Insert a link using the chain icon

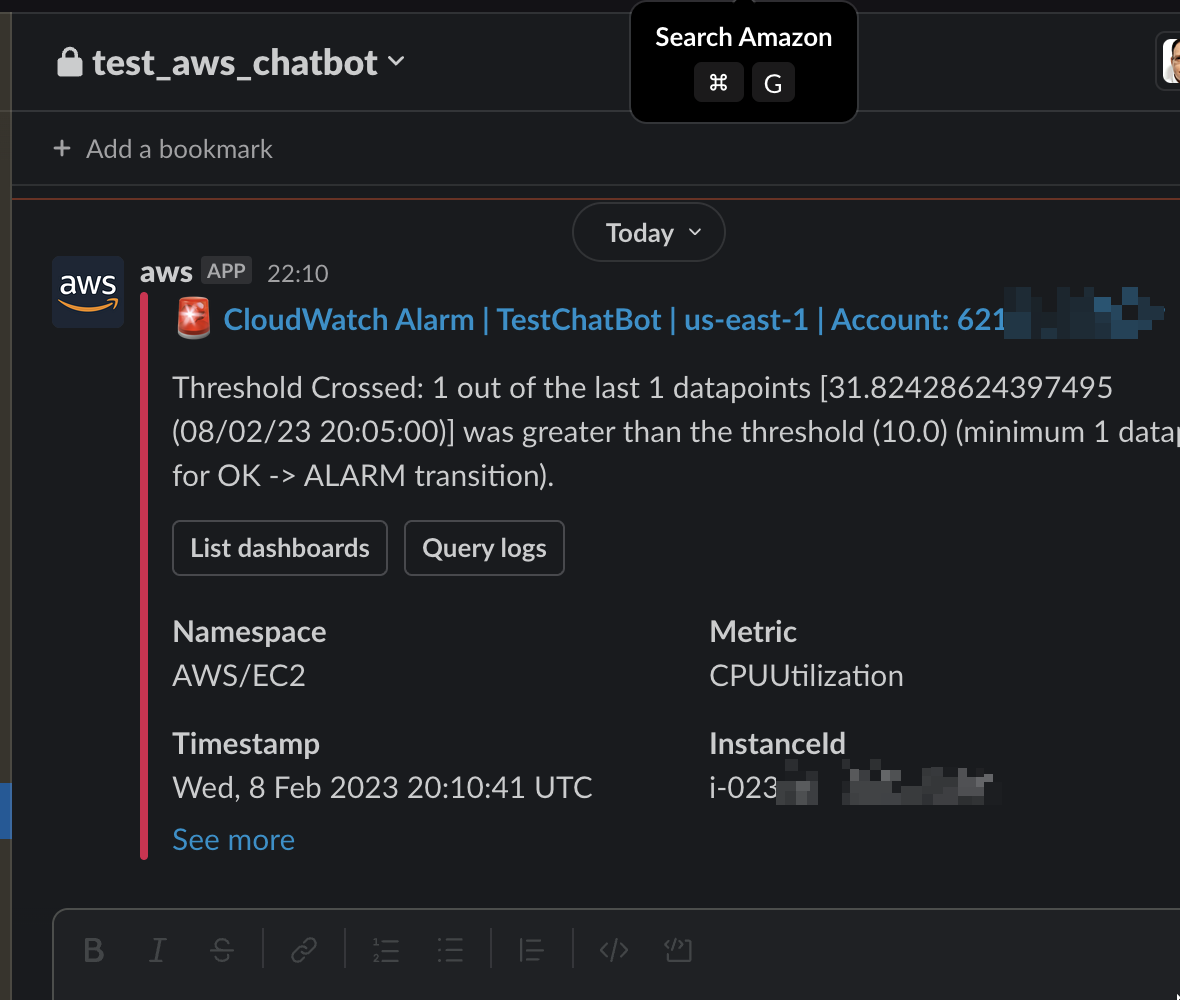point(304,950)
